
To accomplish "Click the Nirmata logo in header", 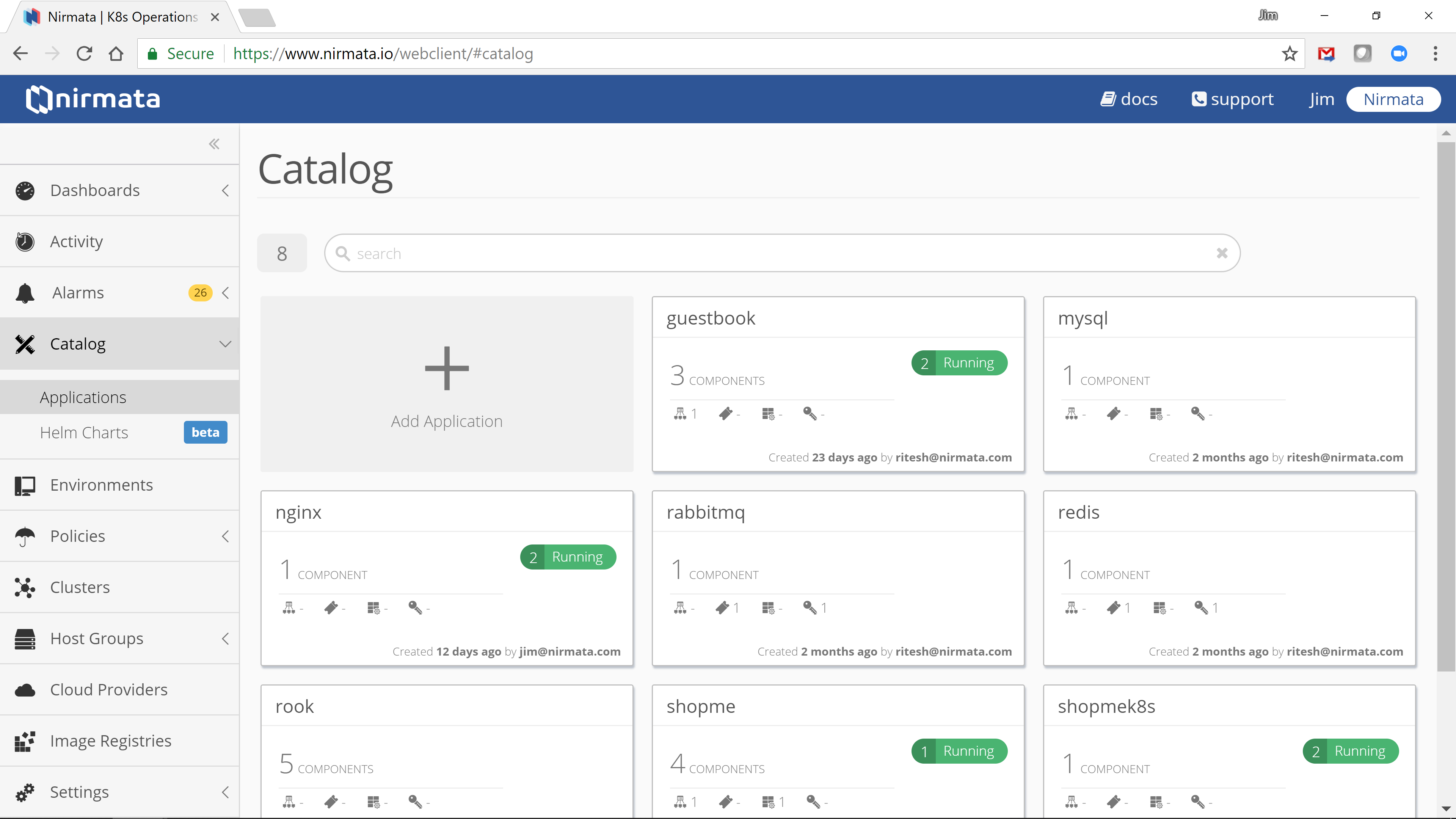I will (93, 99).
